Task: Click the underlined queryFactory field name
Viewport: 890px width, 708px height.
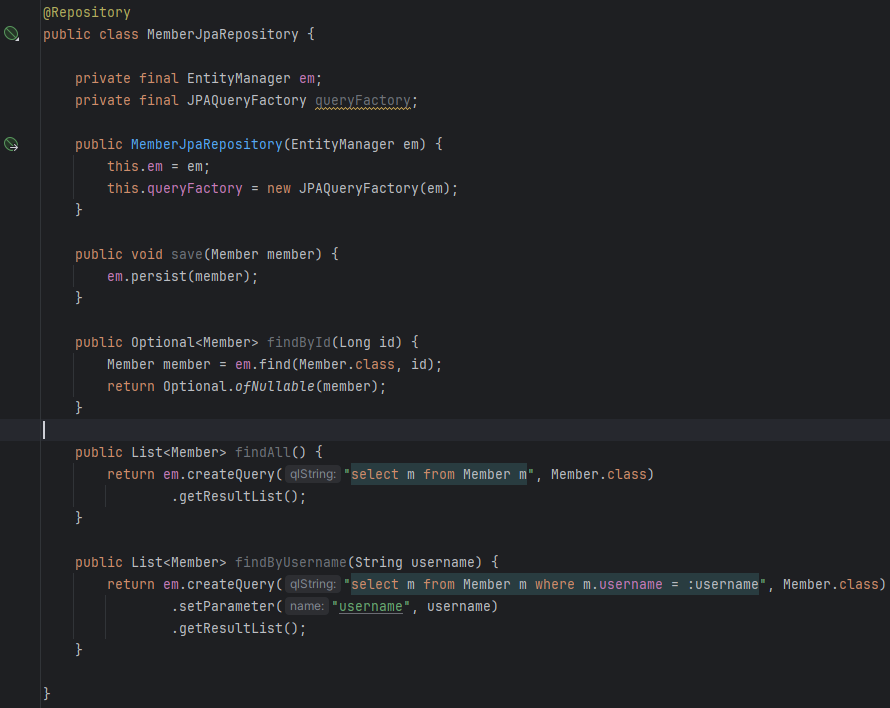Action: (363, 100)
